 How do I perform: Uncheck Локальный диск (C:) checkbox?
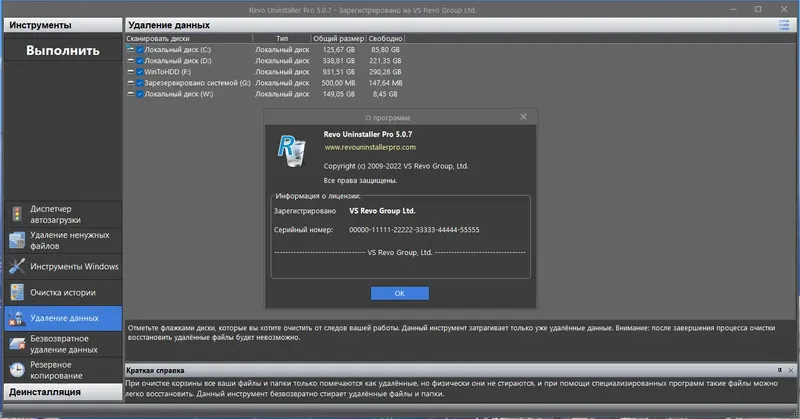pyautogui.click(x=140, y=50)
